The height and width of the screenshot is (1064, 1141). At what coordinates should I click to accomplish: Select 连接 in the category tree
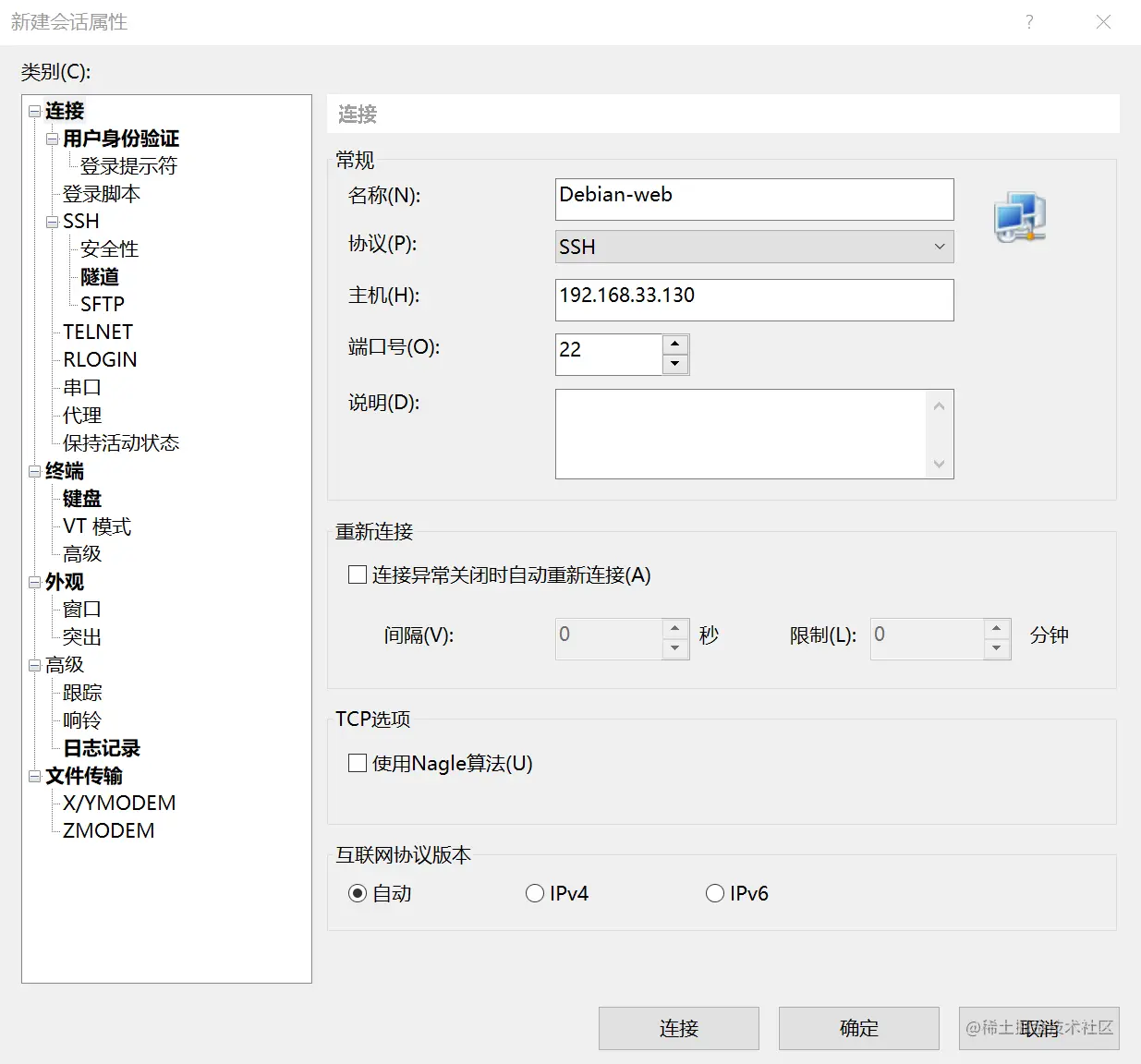[65, 111]
